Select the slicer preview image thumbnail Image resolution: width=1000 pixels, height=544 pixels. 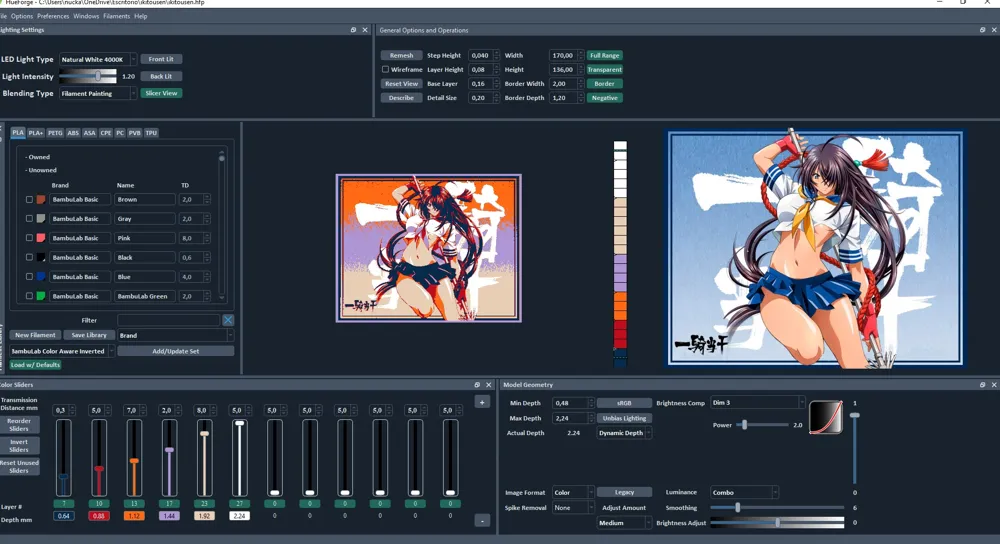pos(429,248)
